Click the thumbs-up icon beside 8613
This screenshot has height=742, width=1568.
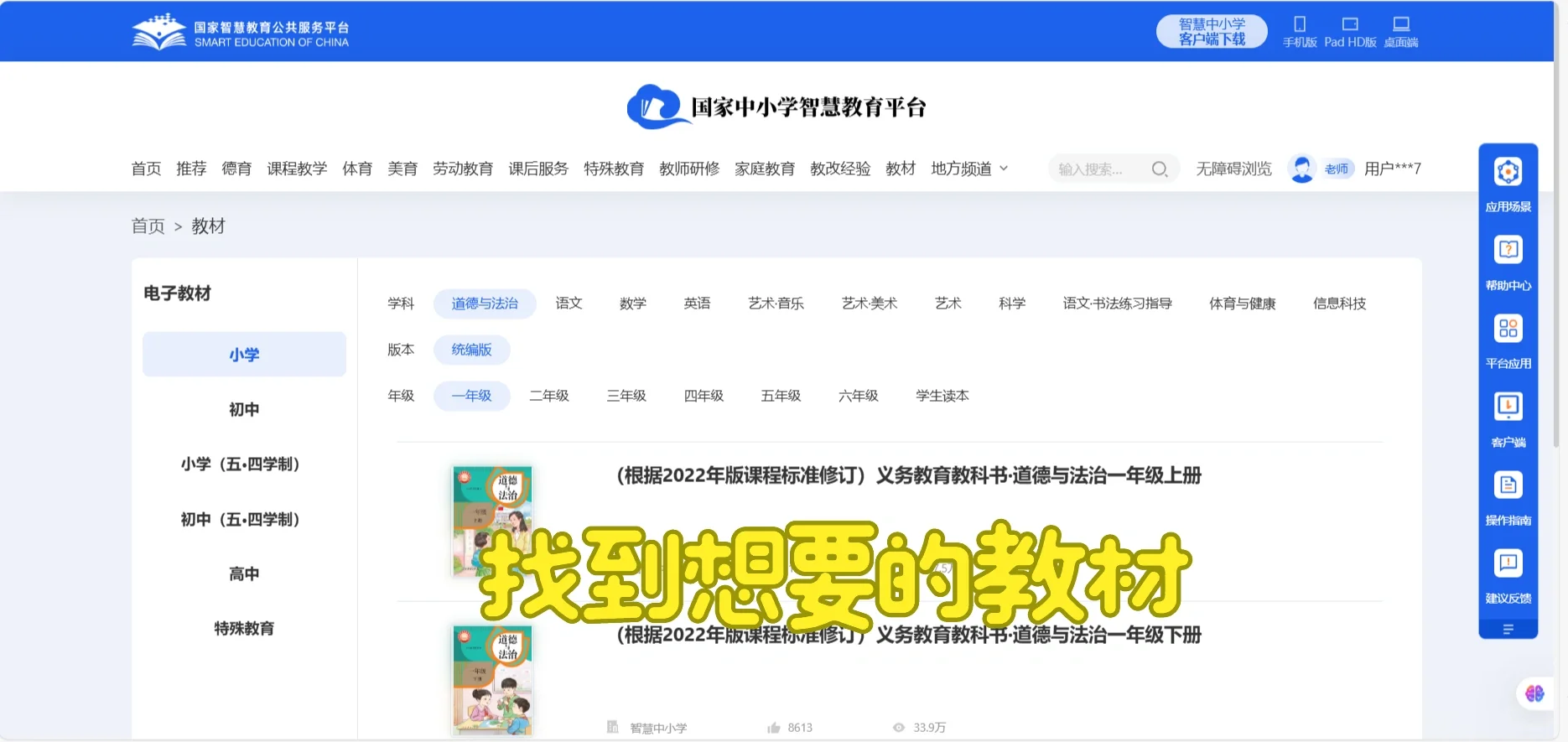coord(774,728)
